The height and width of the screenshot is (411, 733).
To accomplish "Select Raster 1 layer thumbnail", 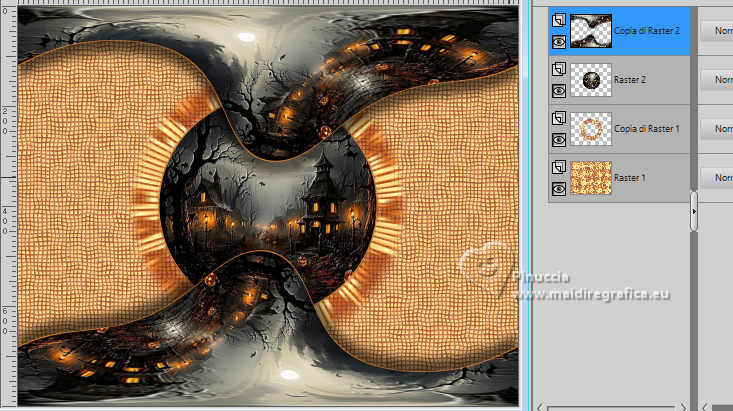I will (591, 178).
